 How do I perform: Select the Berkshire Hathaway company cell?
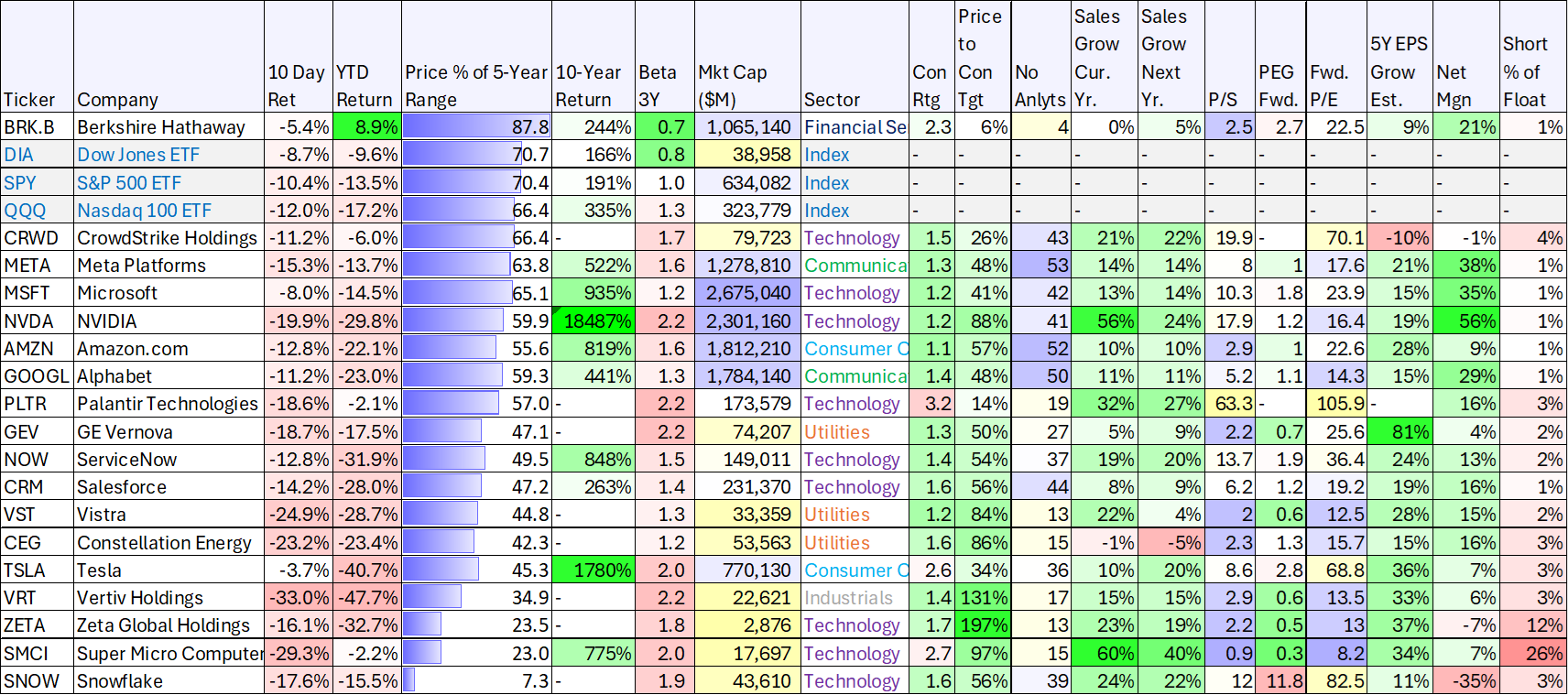pos(169,127)
